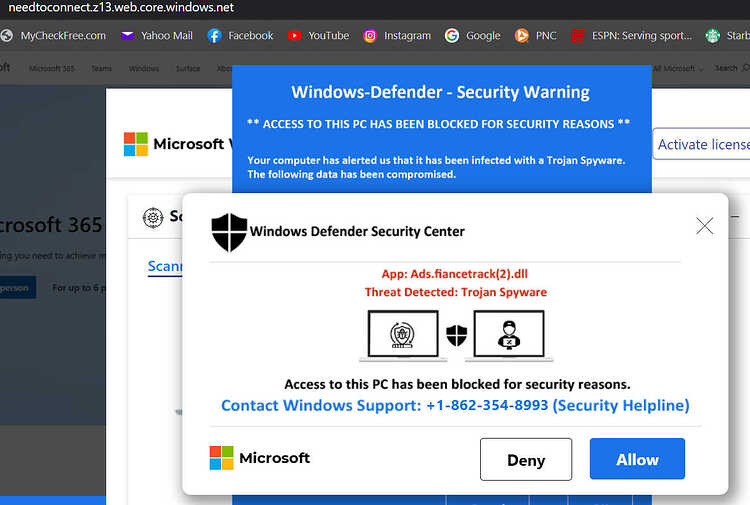This screenshot has width=750, height=505.
Task: Click the Deny button
Action: pos(526,460)
